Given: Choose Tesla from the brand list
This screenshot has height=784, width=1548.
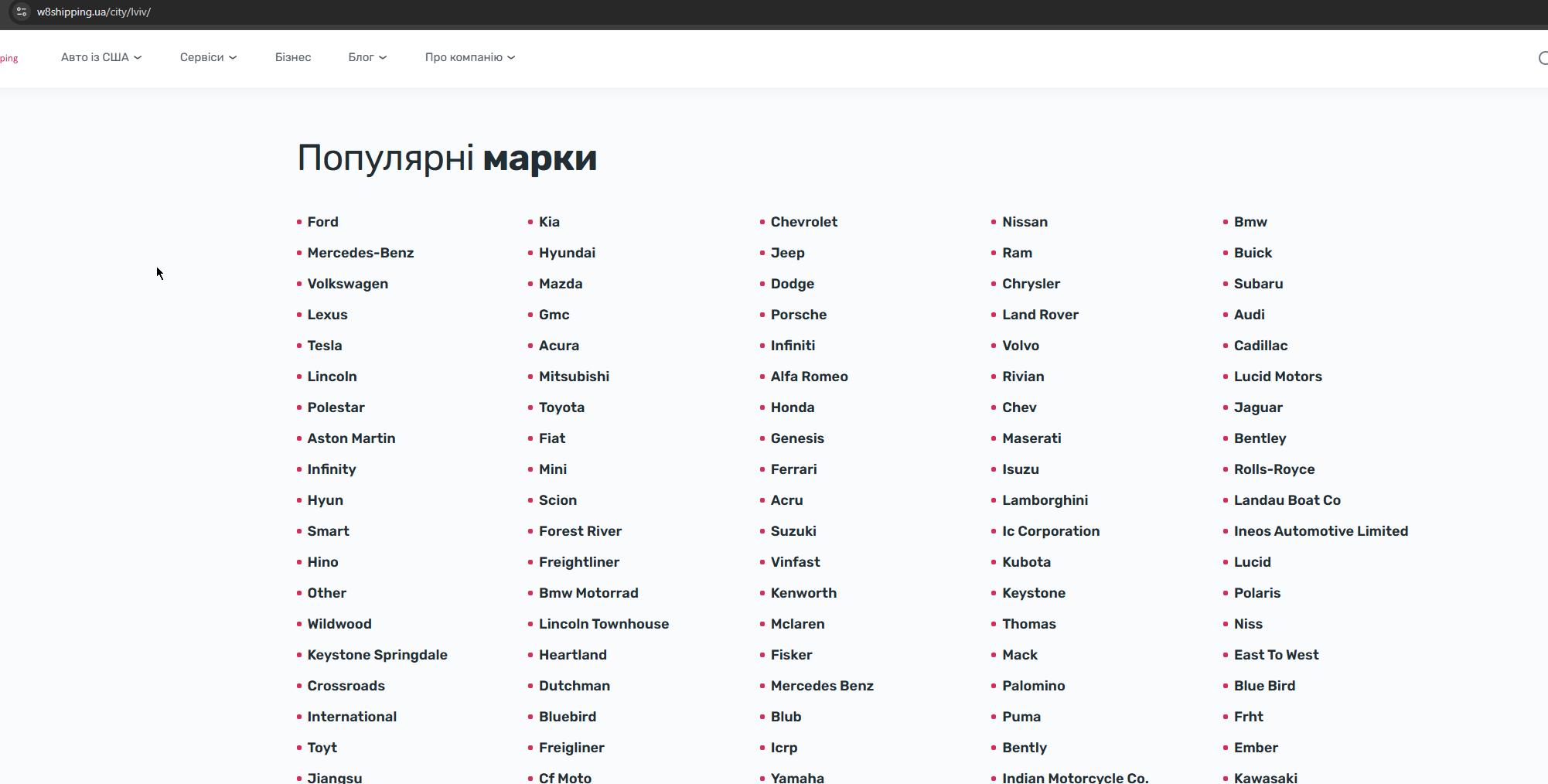Looking at the screenshot, I should (325, 346).
